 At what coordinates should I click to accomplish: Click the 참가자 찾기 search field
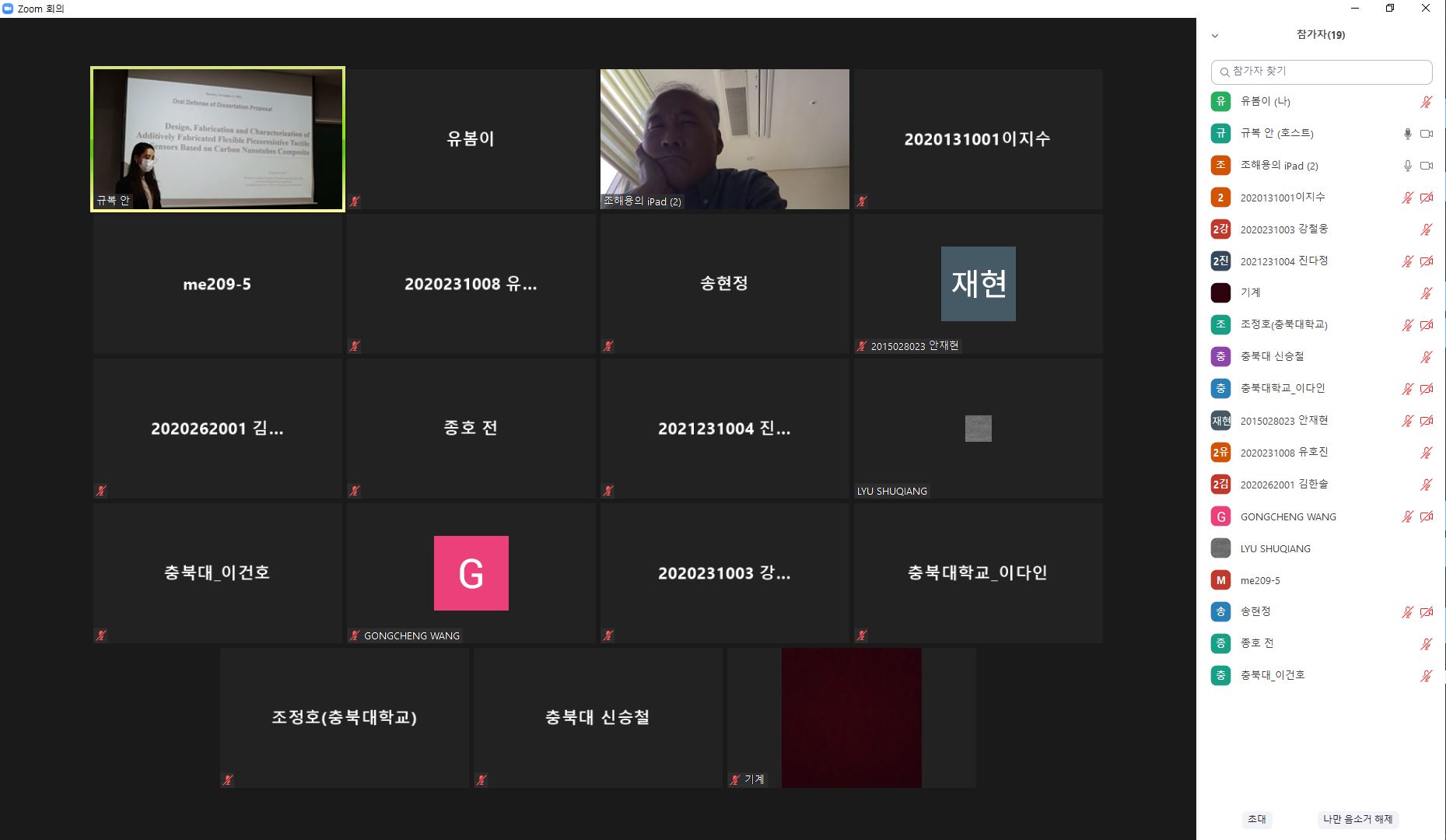pyautogui.click(x=1322, y=72)
